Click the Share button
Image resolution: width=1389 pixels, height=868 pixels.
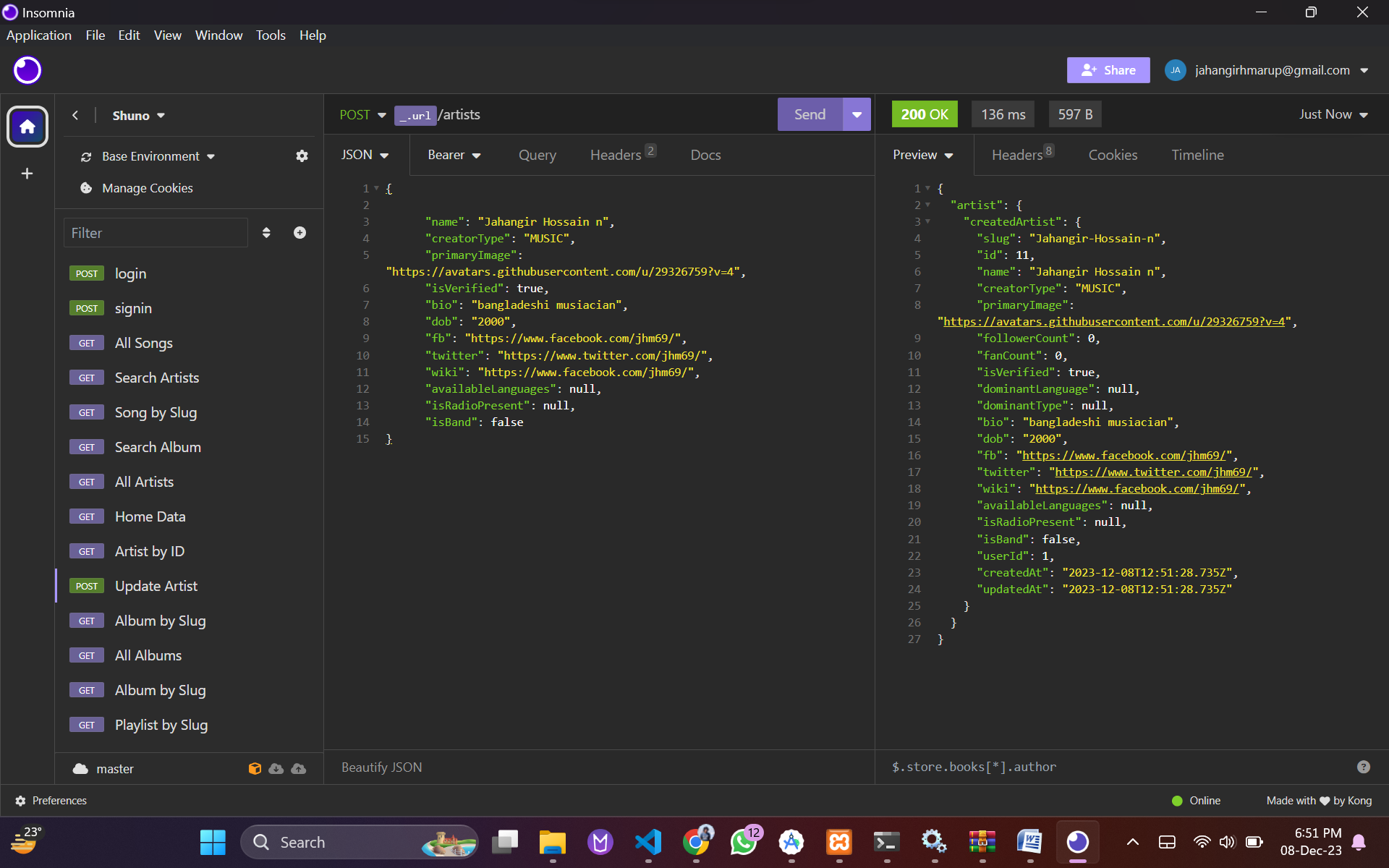1108,70
